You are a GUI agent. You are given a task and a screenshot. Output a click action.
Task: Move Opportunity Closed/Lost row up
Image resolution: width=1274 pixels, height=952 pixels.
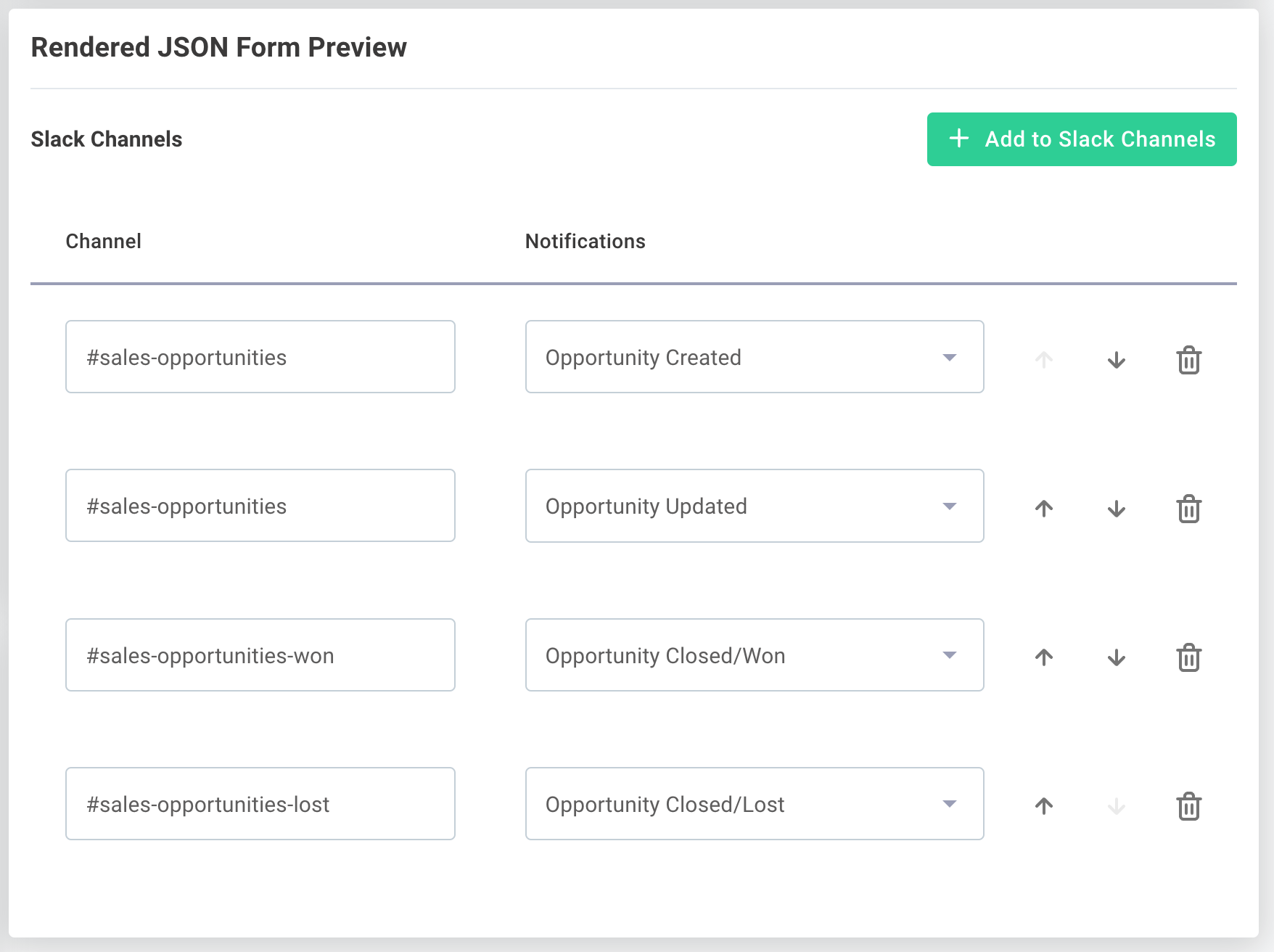point(1043,806)
